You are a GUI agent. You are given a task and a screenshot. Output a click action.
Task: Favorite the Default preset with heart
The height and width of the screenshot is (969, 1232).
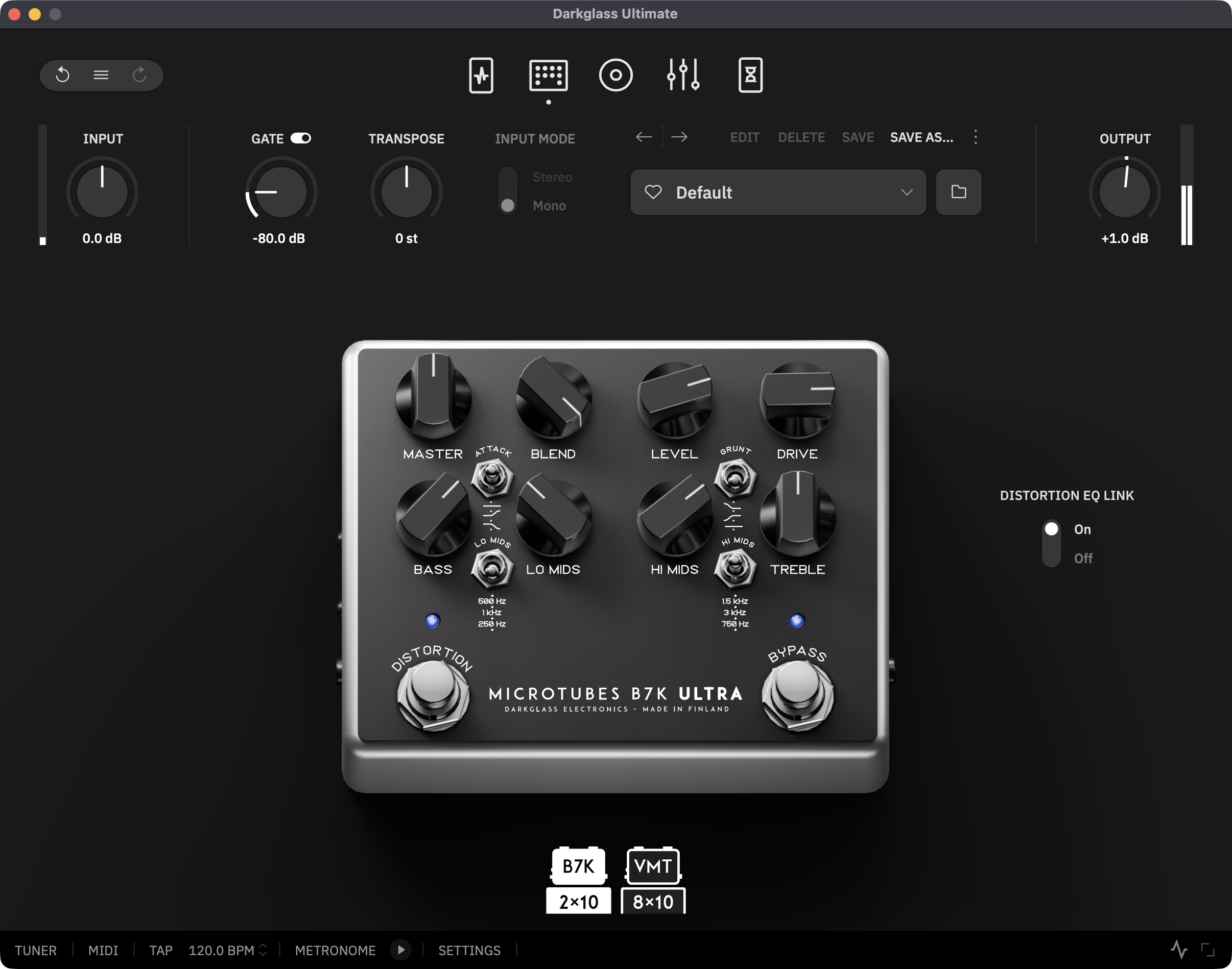pos(653,192)
